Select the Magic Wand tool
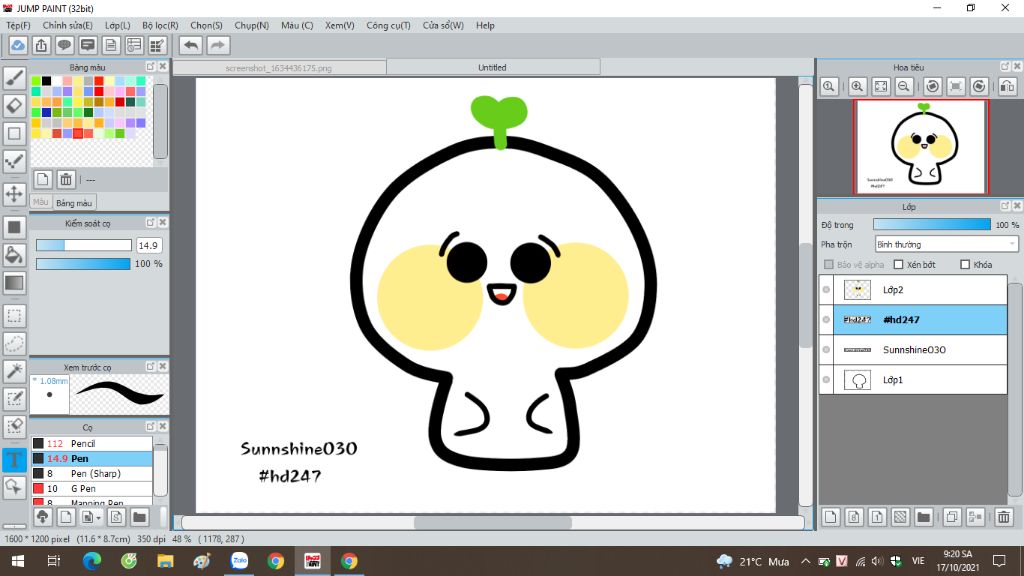1024x576 pixels. pos(14,371)
